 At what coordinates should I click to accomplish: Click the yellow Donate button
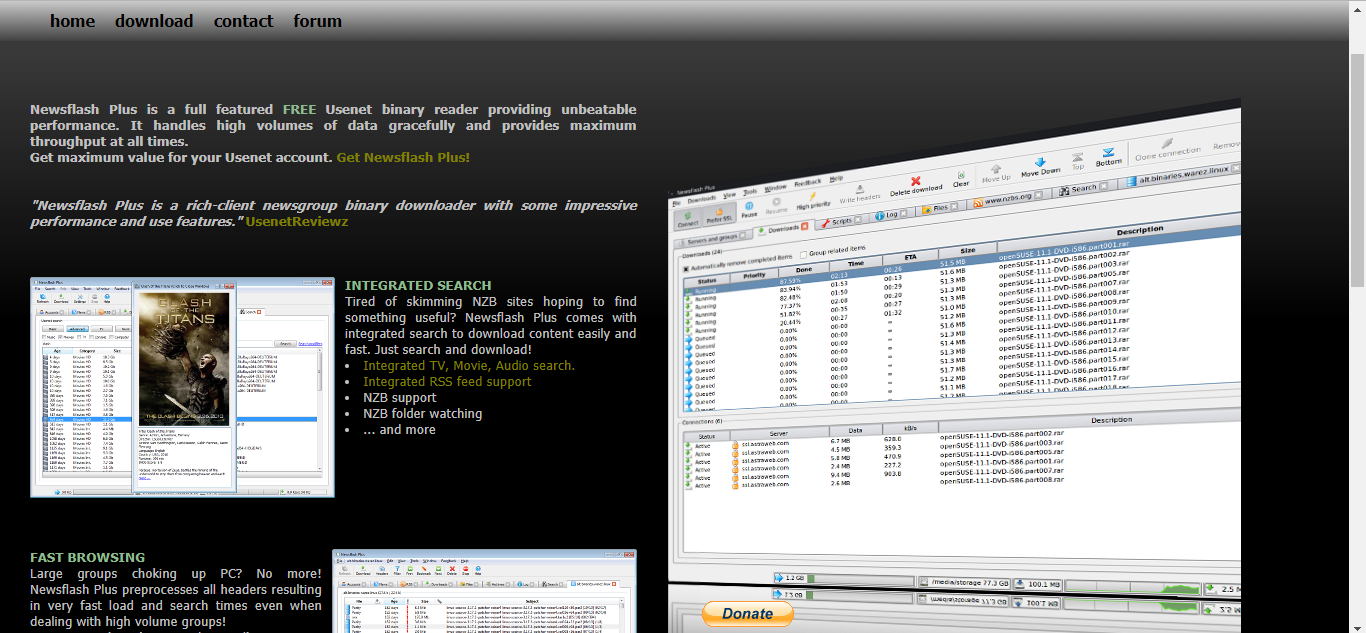pos(747,614)
